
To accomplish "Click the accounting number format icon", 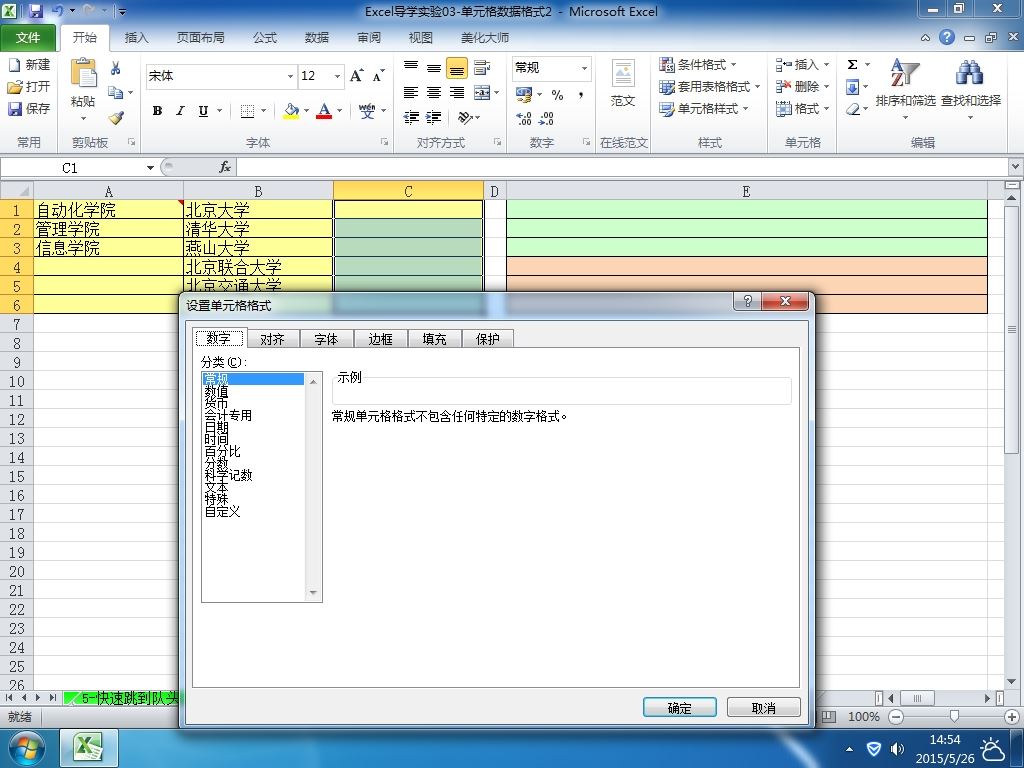I will [x=524, y=95].
